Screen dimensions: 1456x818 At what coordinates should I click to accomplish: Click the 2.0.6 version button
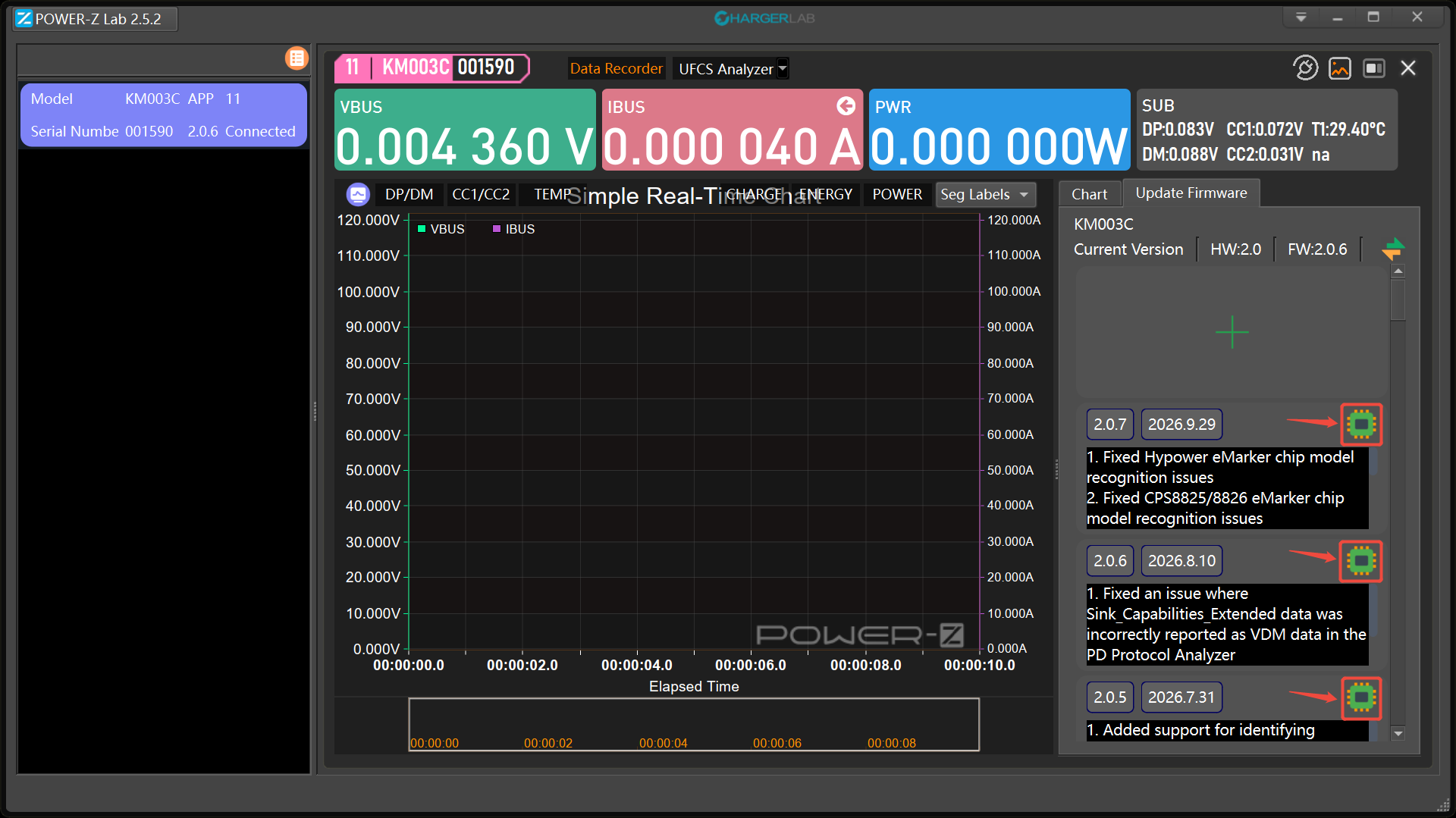coord(1109,561)
